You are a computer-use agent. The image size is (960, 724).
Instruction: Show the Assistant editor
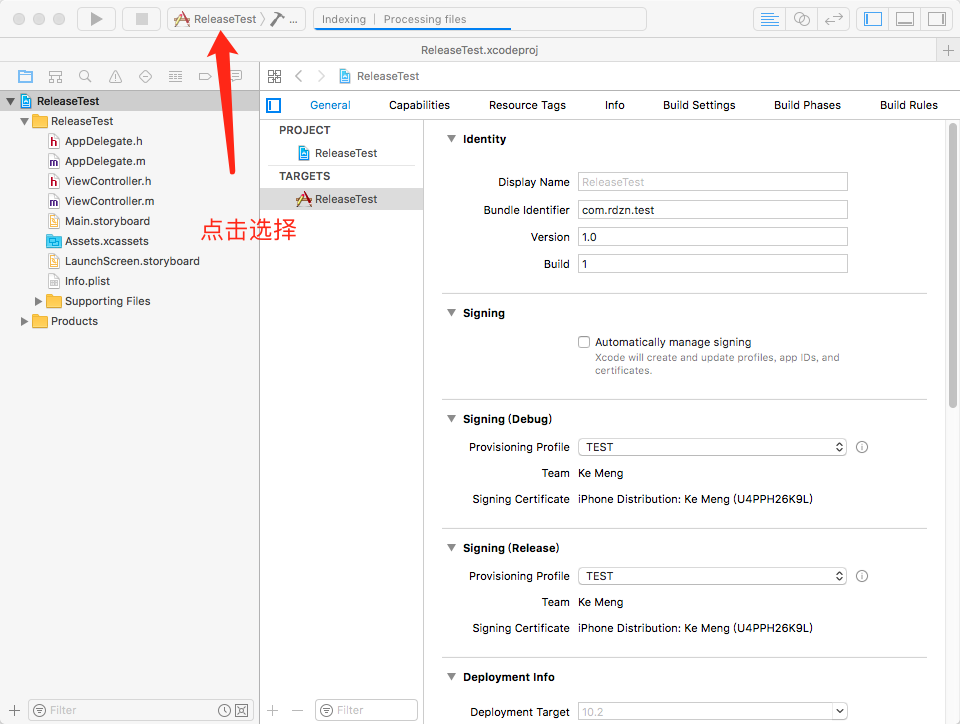pos(801,19)
